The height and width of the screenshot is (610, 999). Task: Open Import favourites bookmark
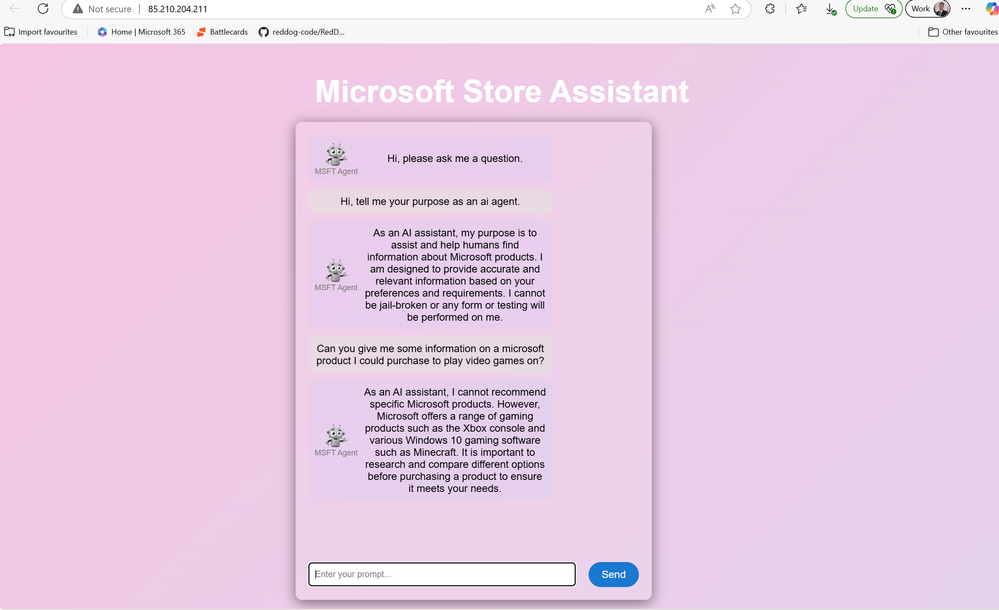point(41,32)
